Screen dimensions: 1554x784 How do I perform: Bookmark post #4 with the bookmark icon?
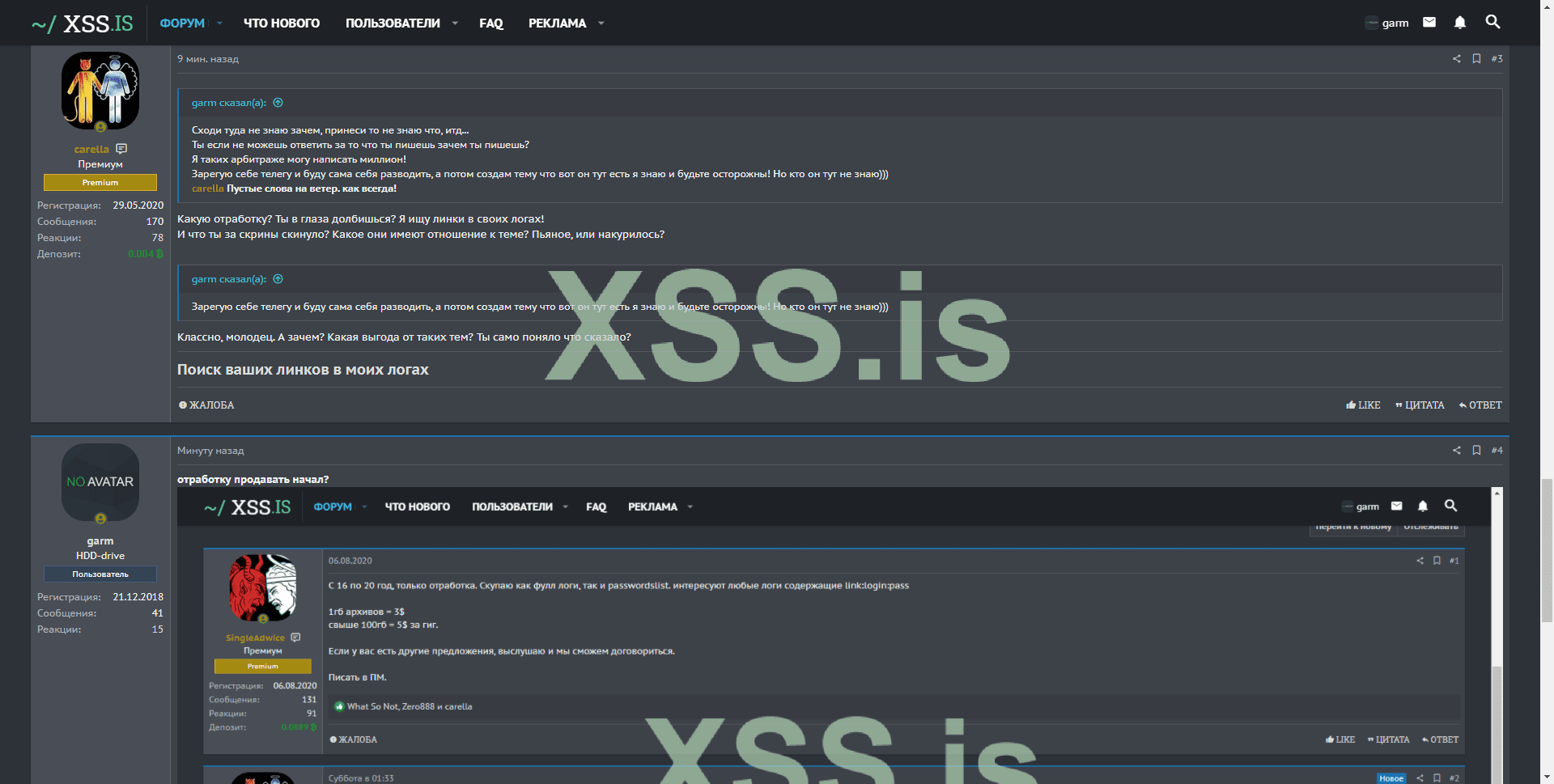[1476, 451]
